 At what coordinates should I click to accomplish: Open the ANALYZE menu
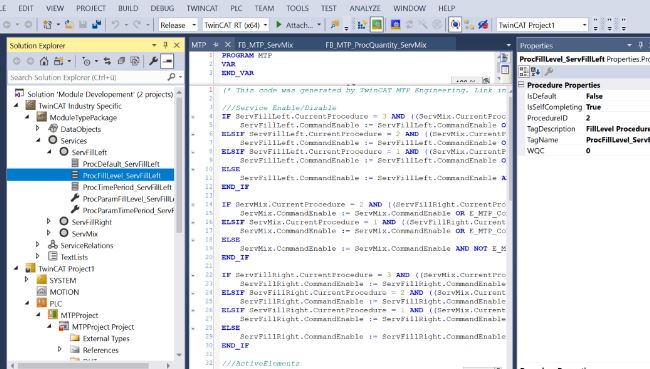[x=365, y=8]
